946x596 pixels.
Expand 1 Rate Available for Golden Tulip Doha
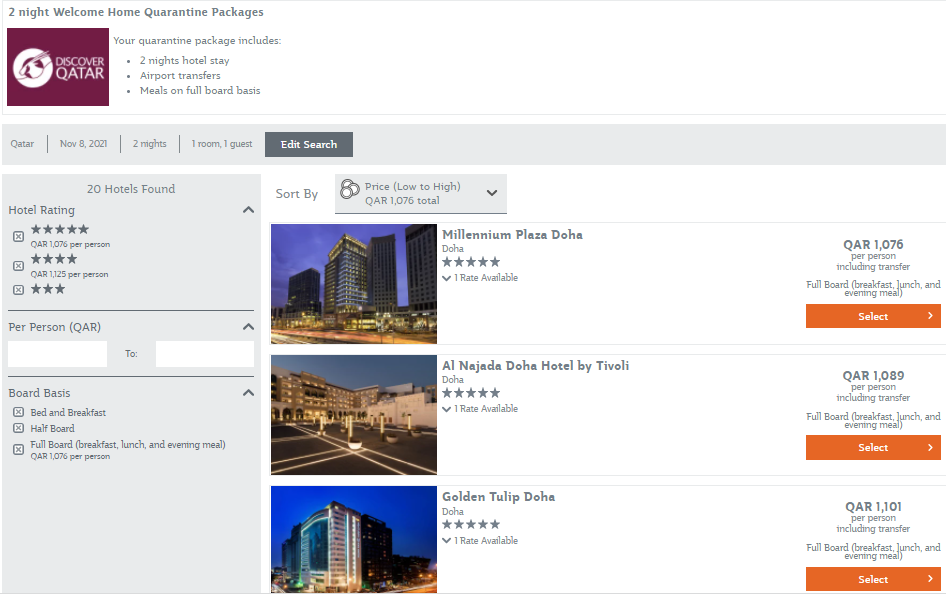coord(480,541)
